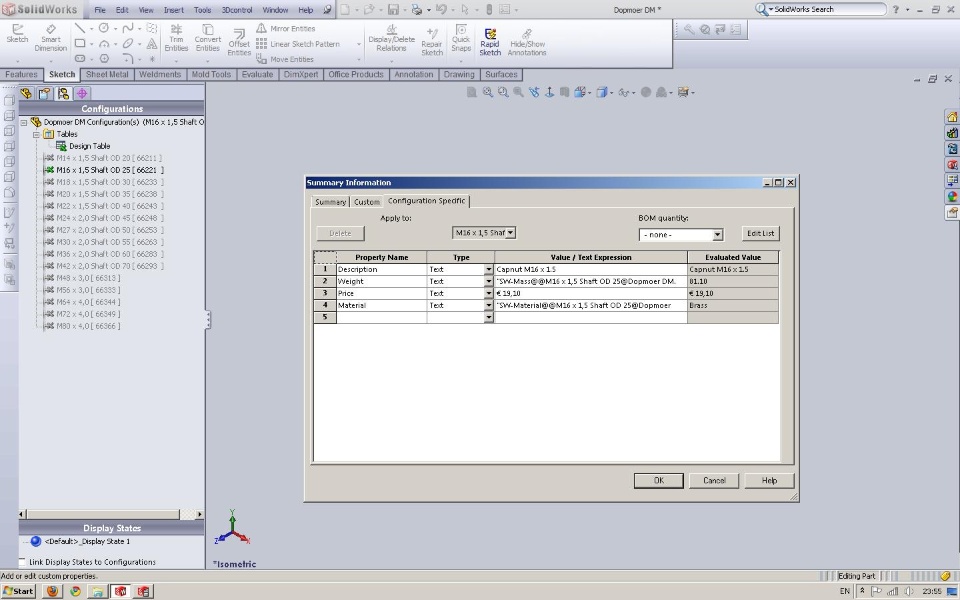Click the Save icon in the top toolbar

click(x=393, y=10)
